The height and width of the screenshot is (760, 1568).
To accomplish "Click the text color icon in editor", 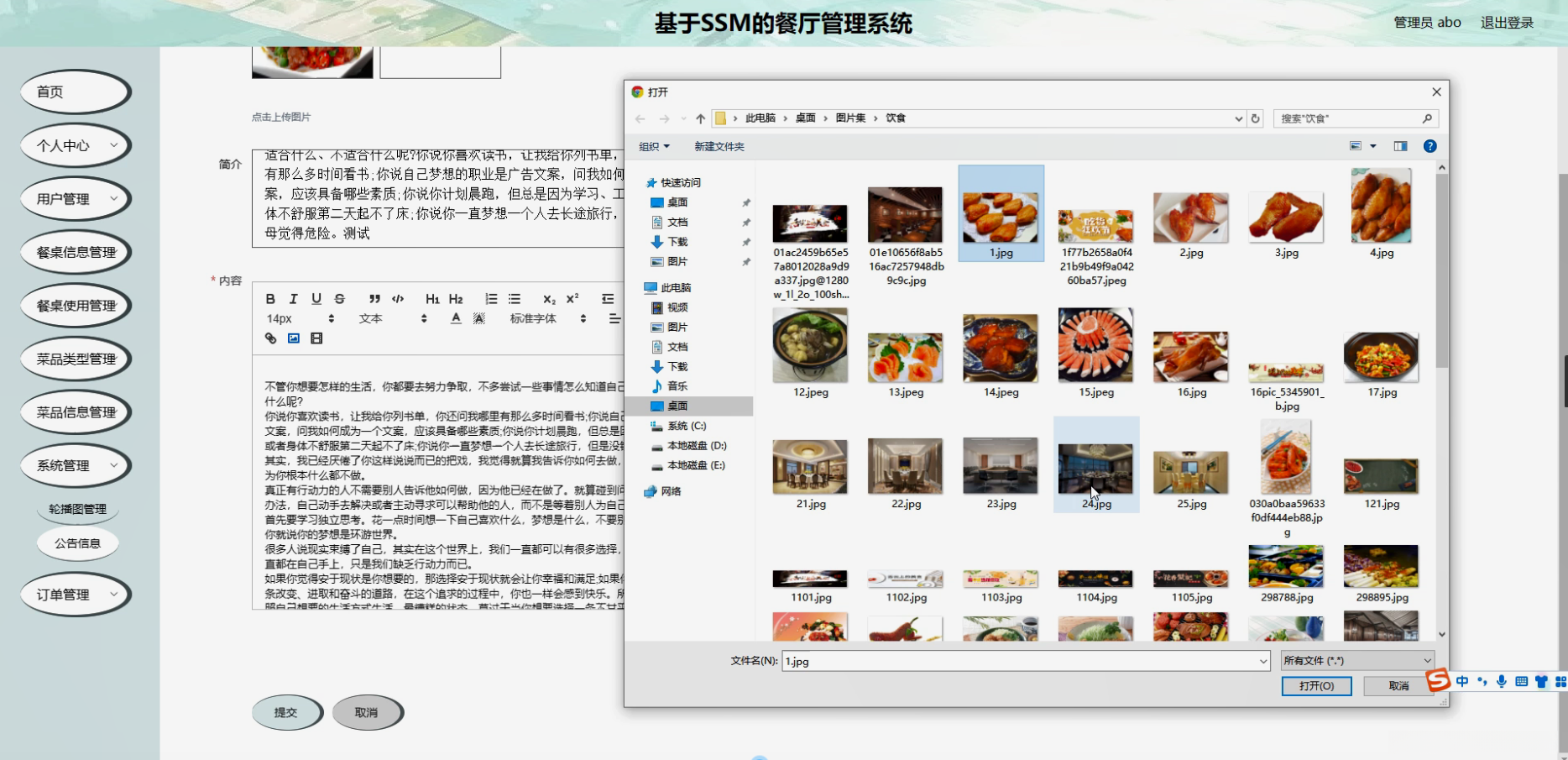I will pyautogui.click(x=456, y=318).
